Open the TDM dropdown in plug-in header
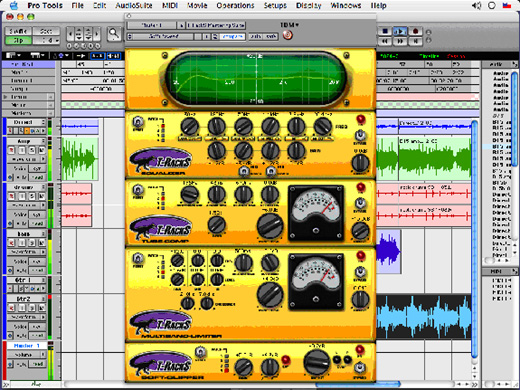 pos(289,25)
